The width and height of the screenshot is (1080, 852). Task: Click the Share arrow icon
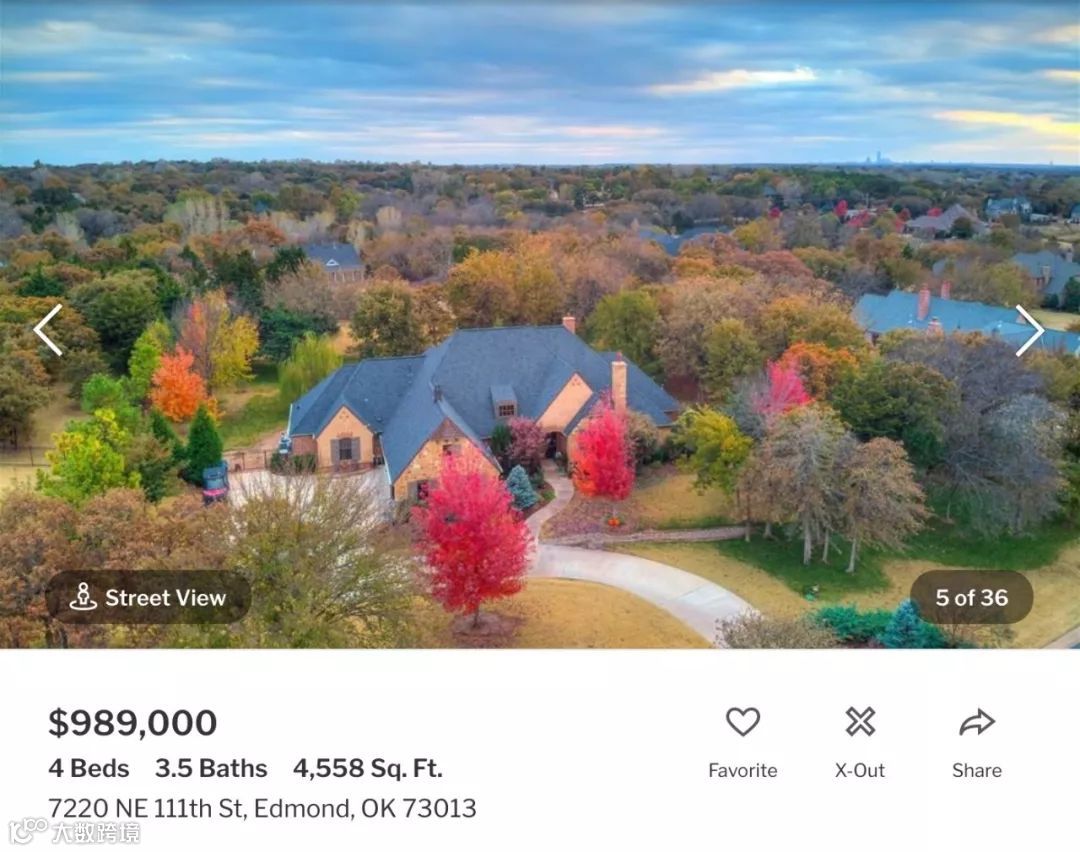[x=977, y=722]
